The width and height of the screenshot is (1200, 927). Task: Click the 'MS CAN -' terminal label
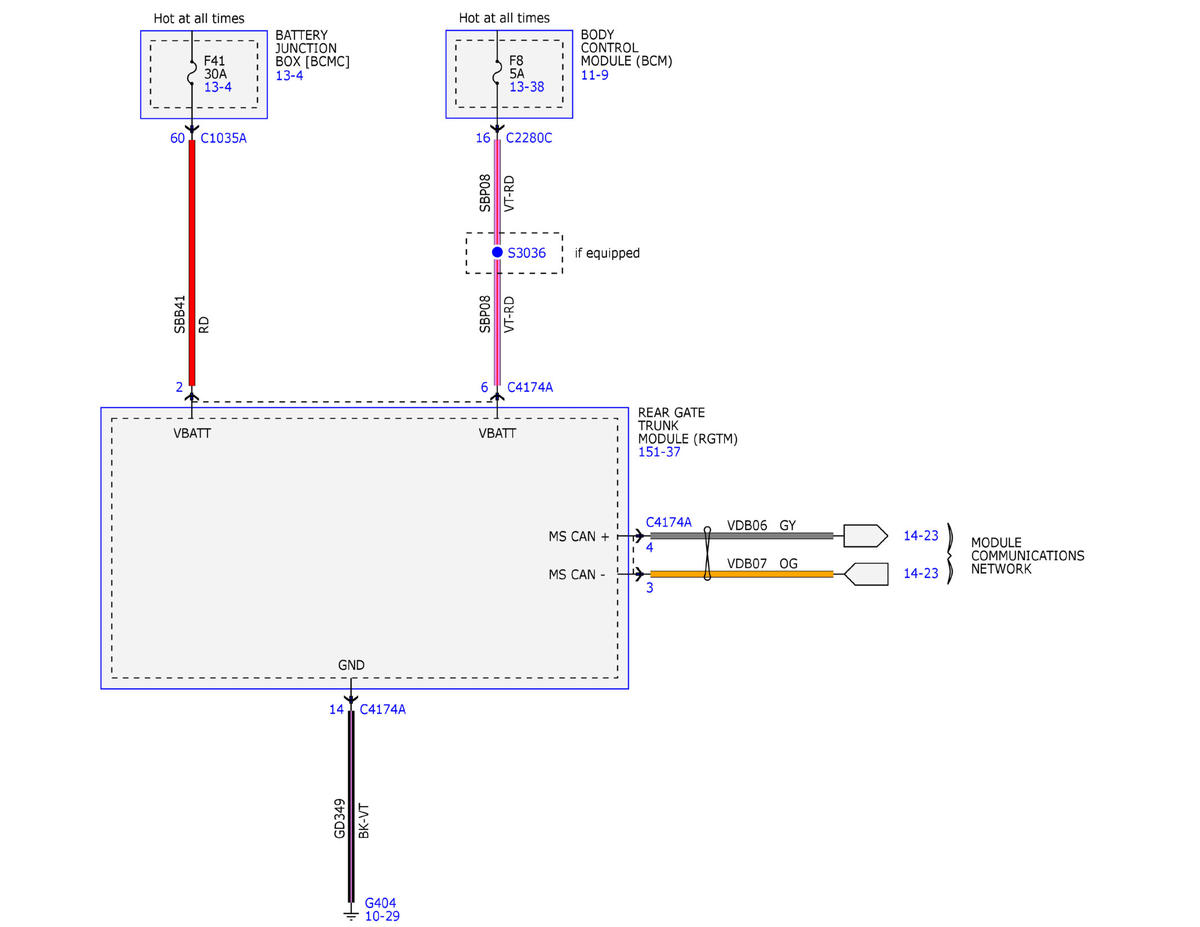[577, 574]
